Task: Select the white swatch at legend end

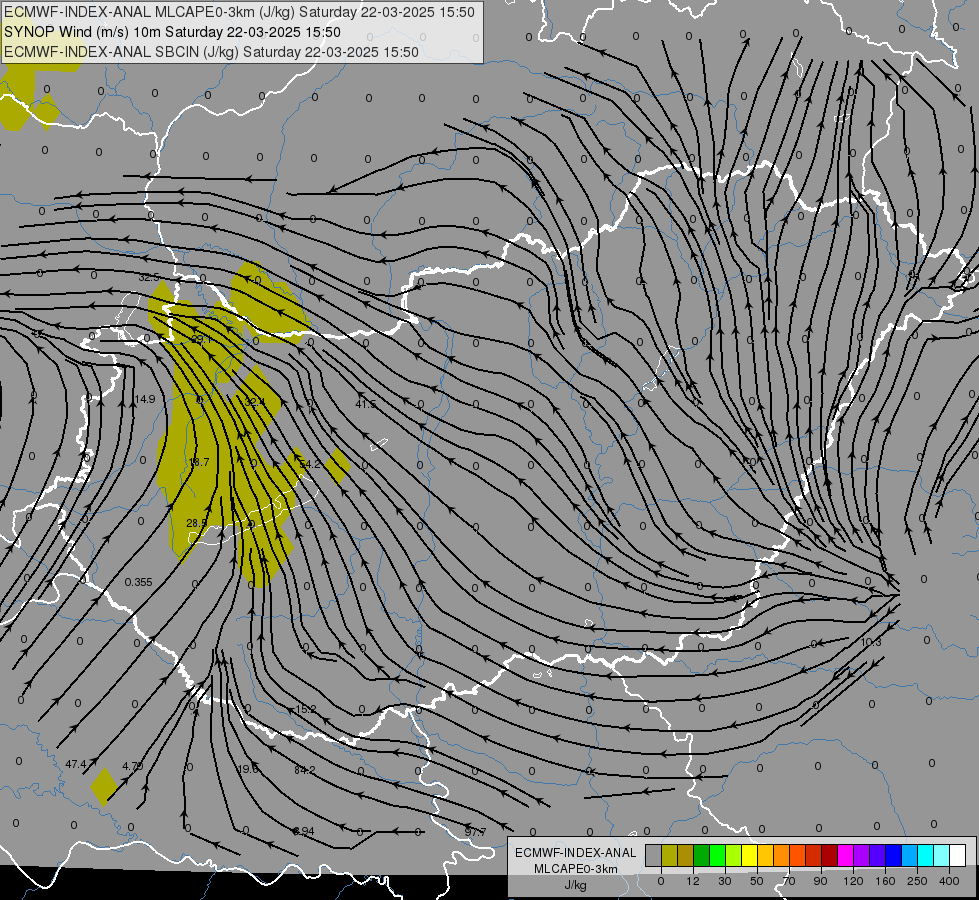Action: [957, 855]
